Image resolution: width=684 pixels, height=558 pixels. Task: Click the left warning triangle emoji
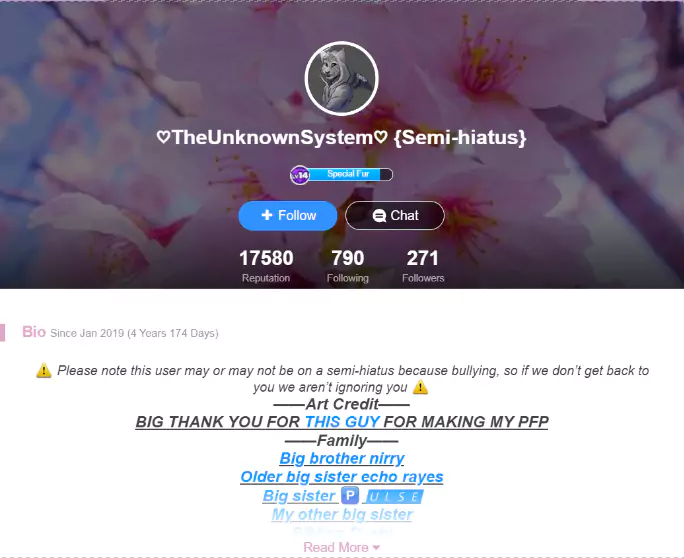[x=44, y=370]
